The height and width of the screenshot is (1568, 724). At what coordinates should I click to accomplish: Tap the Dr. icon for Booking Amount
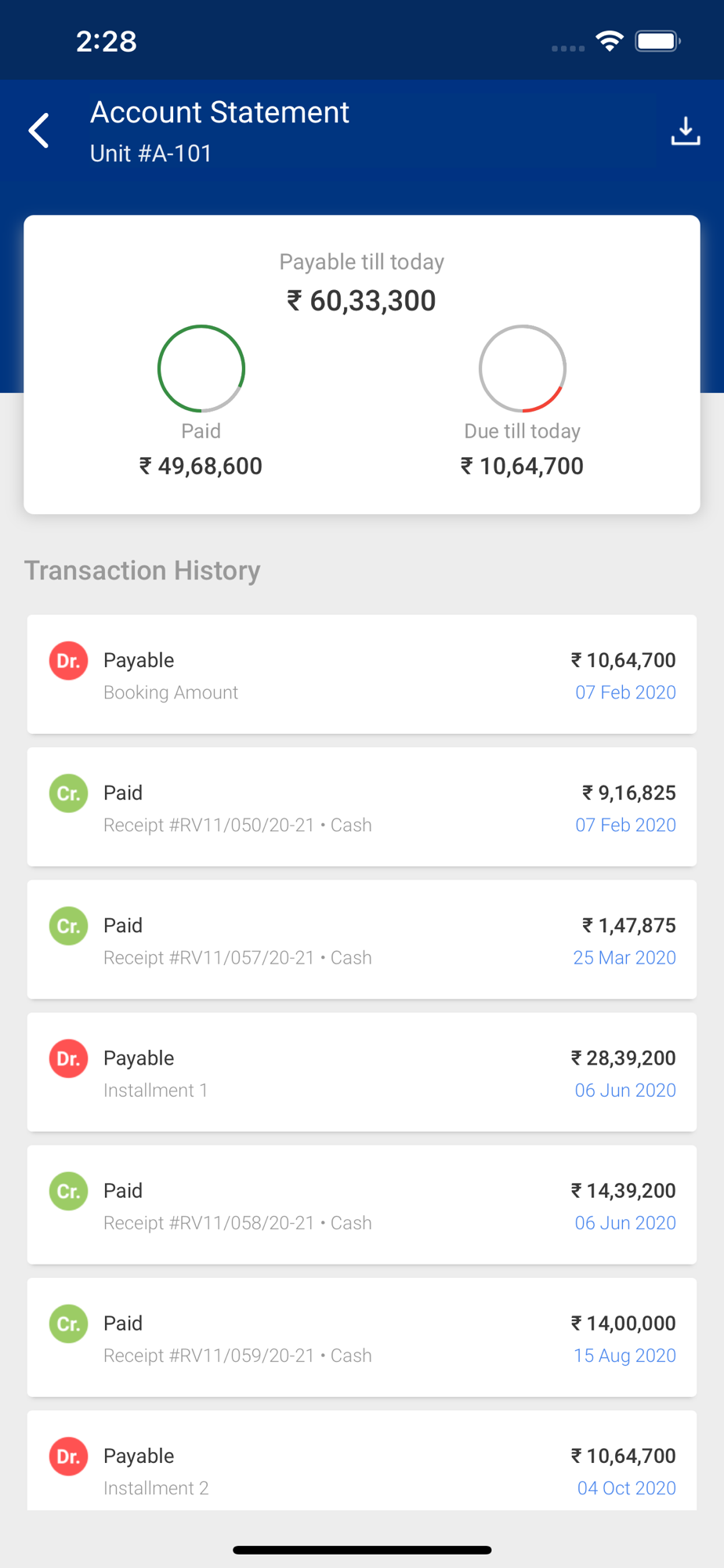[x=69, y=660]
